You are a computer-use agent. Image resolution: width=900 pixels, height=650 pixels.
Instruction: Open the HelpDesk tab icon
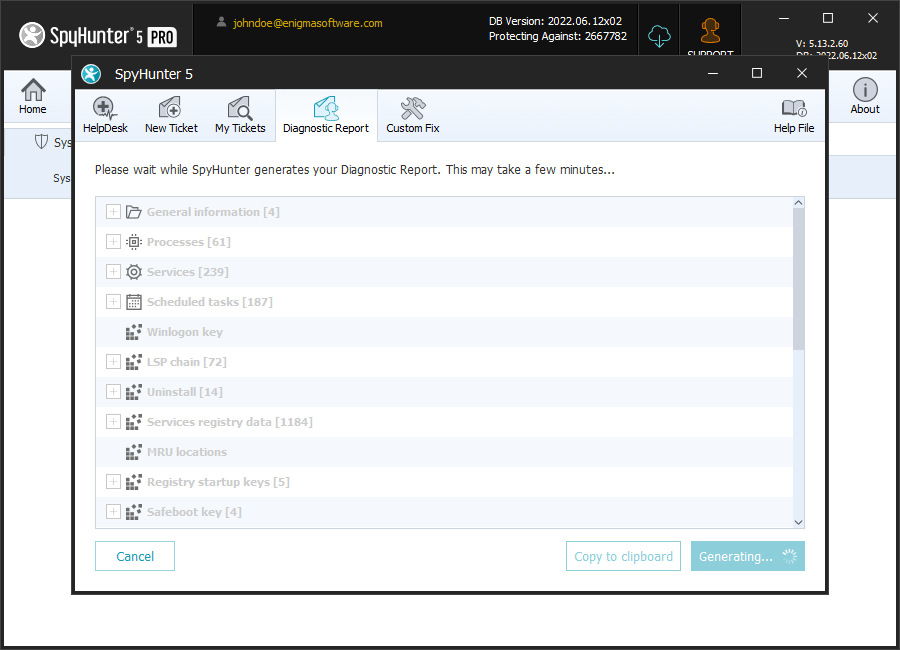(x=105, y=108)
